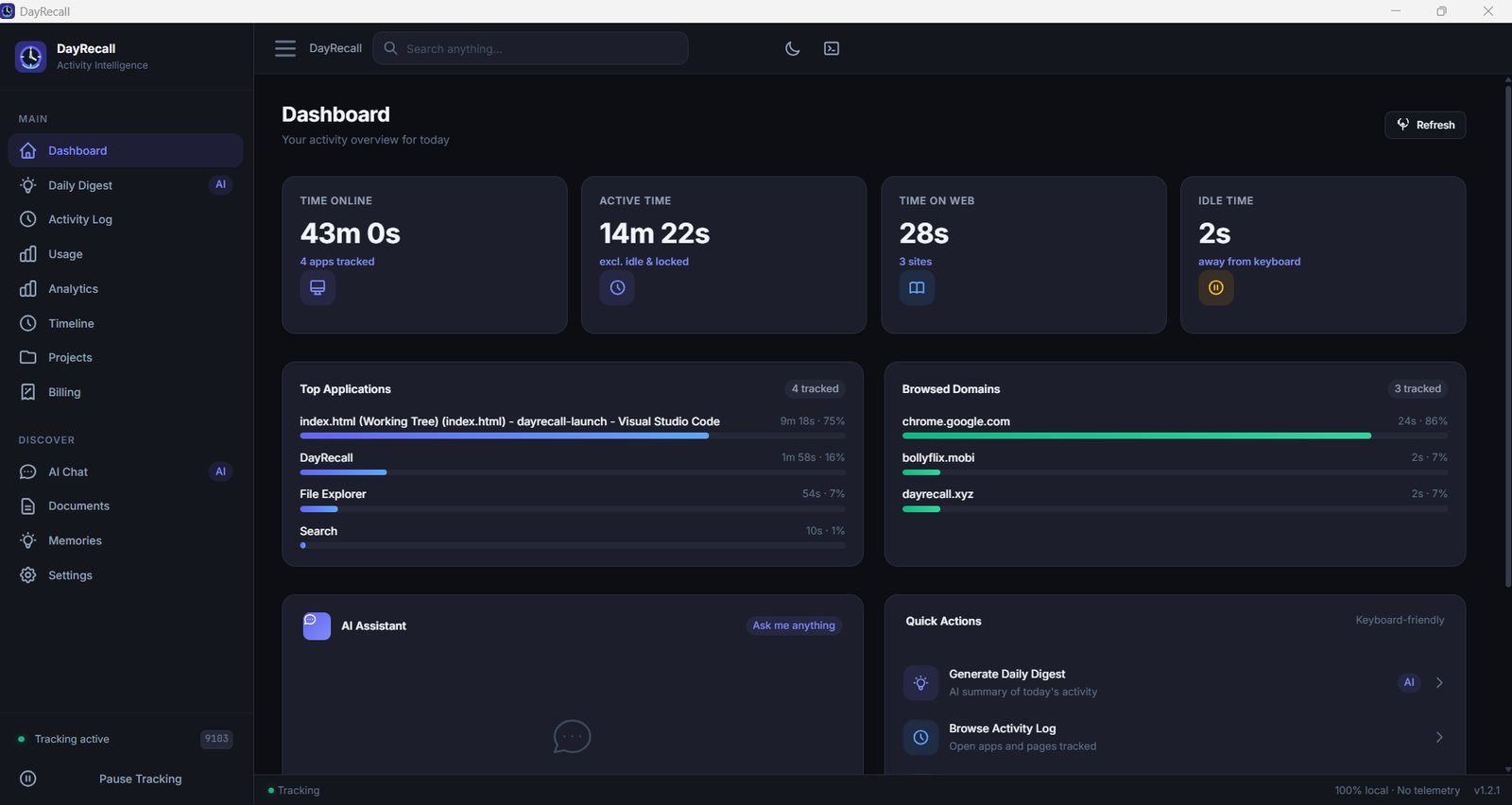Click the clock icon beside Browse Activity Log
This screenshot has width=1512, height=805.
point(920,737)
